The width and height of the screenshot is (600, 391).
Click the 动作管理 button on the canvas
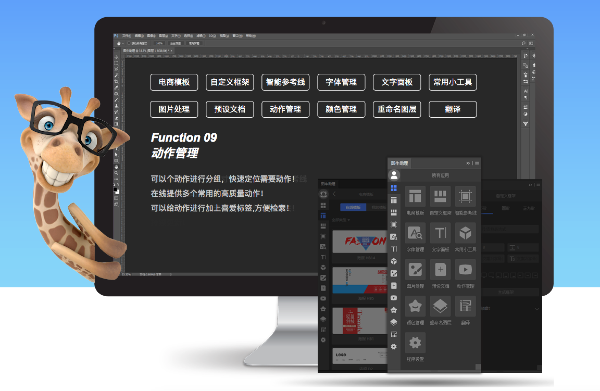coord(285,109)
